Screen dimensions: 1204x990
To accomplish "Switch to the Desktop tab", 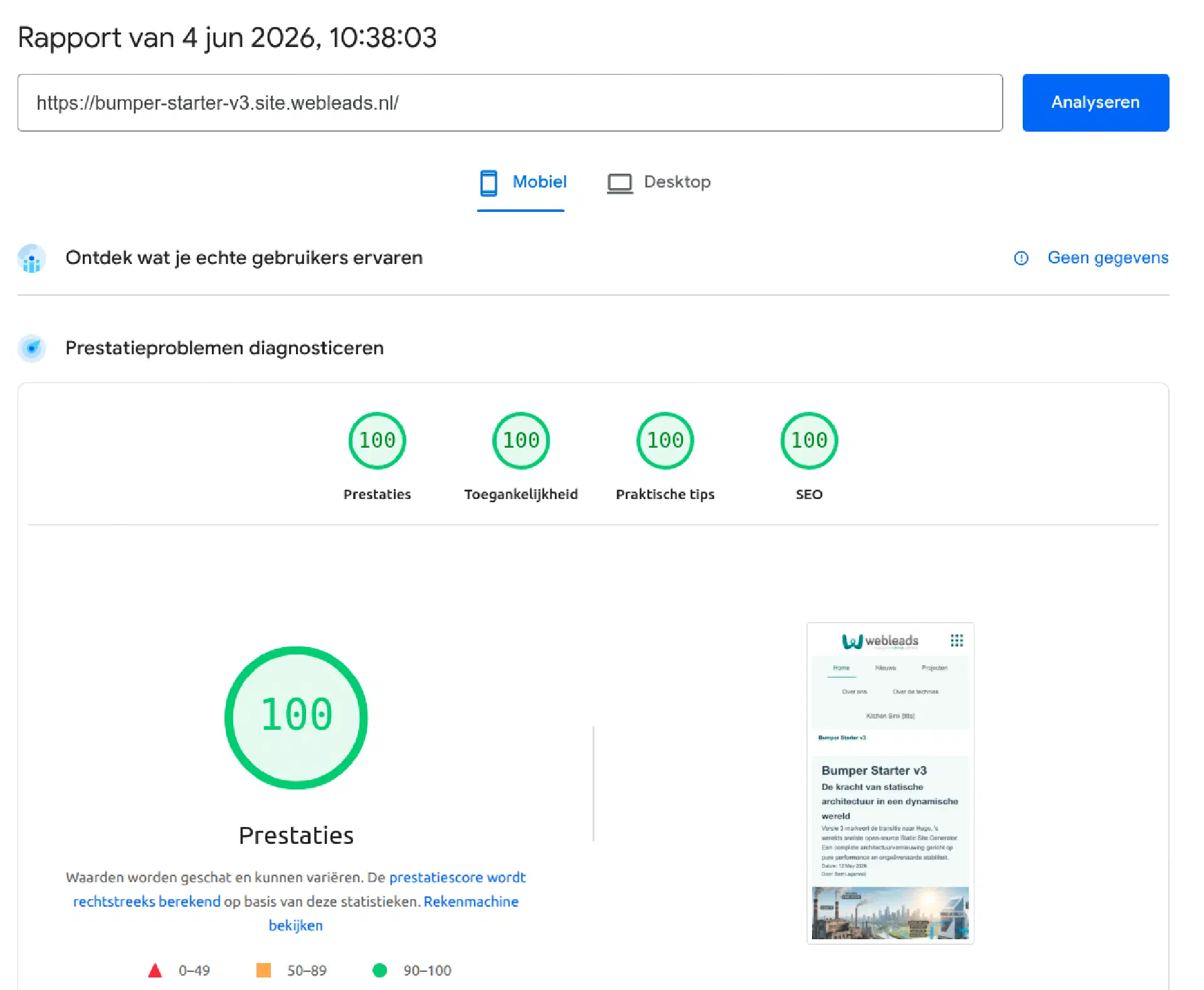I will (658, 182).
